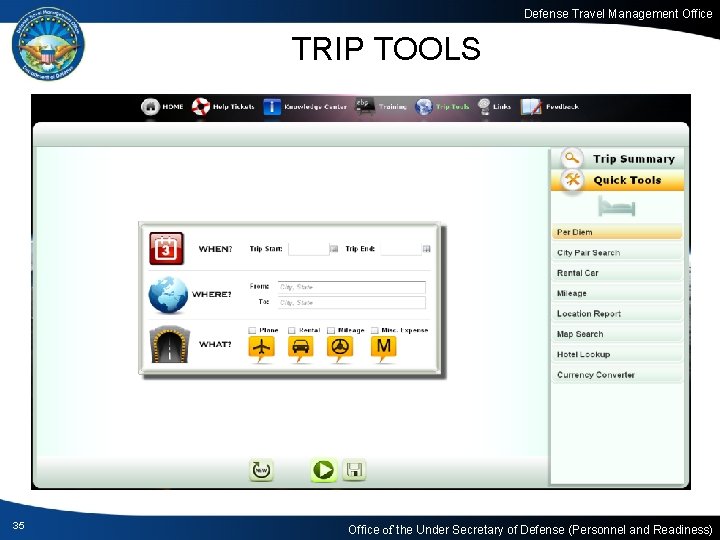This screenshot has height=540, width=720.
Task: Click the tunnel road WHAT icon
Action: click(x=169, y=344)
